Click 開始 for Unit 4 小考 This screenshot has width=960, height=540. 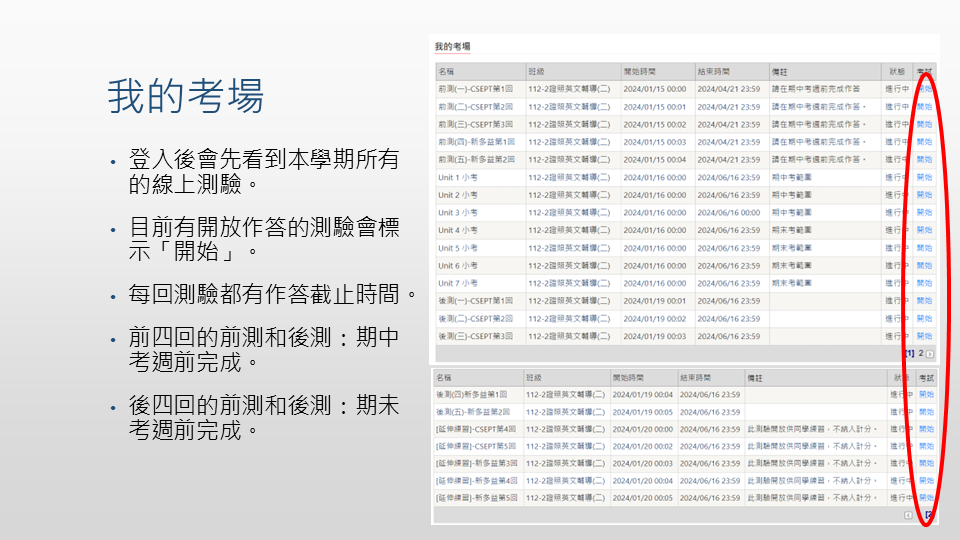925,230
